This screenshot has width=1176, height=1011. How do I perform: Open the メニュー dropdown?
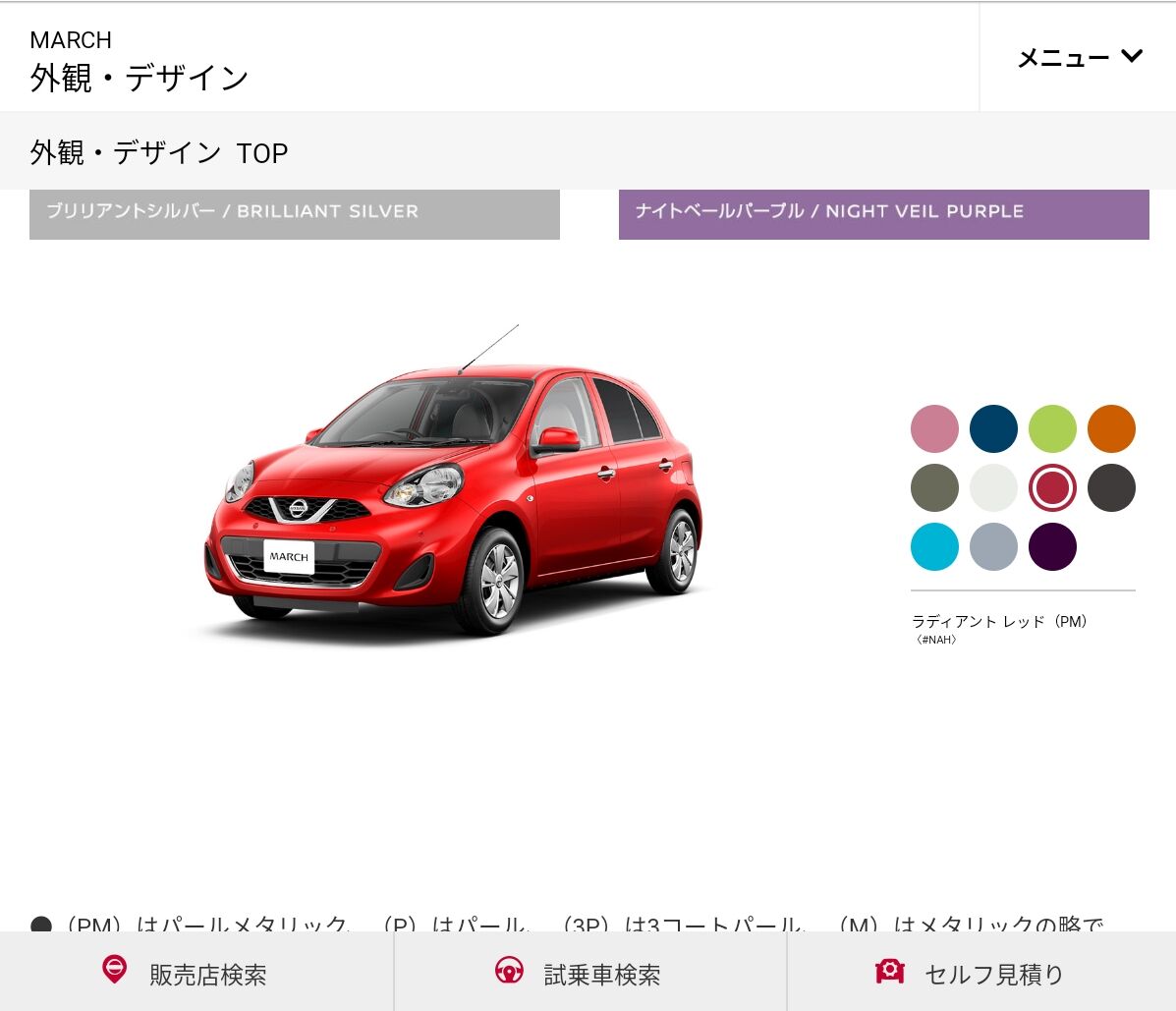(x=1078, y=57)
